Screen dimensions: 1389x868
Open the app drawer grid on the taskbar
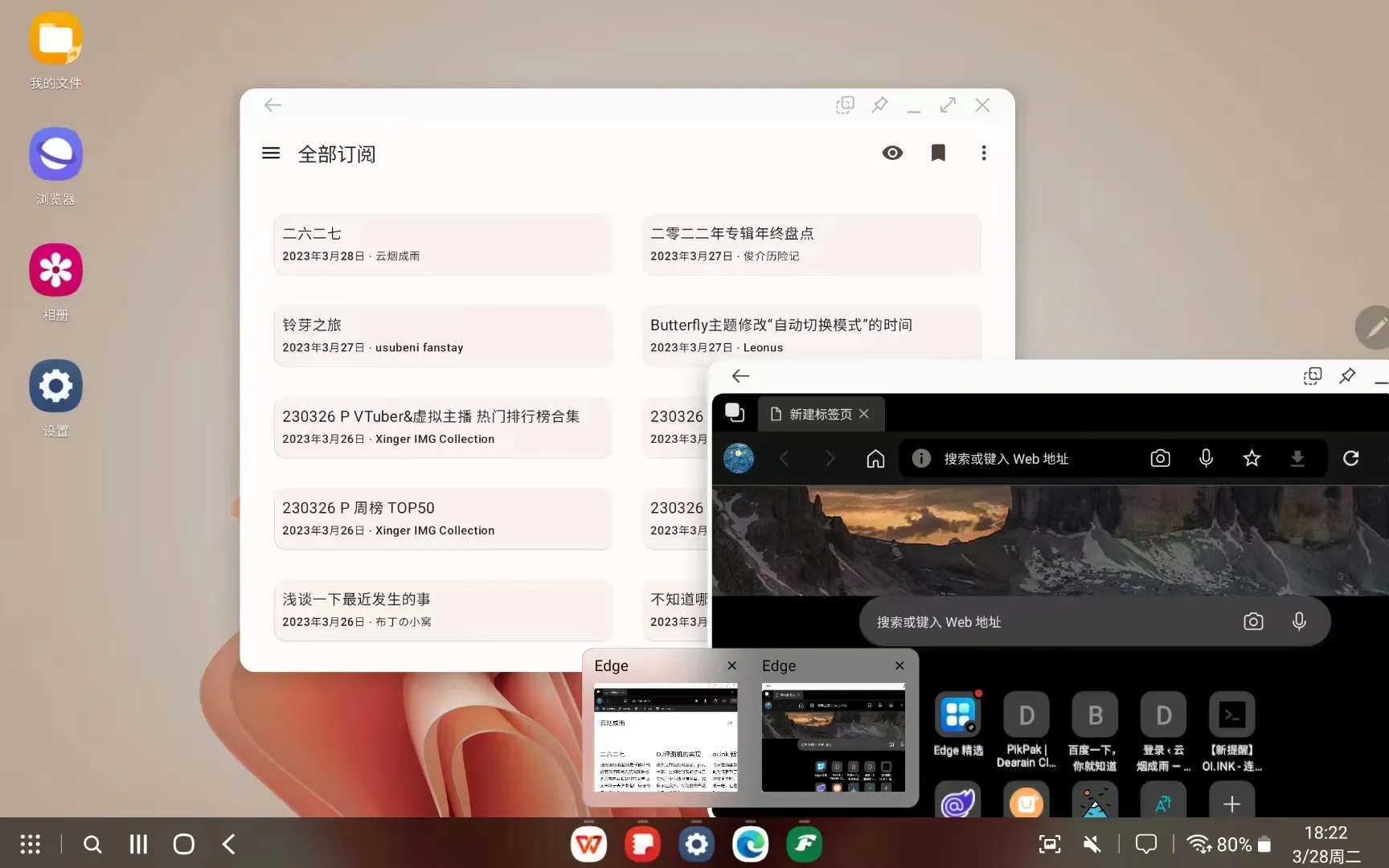[x=31, y=844]
